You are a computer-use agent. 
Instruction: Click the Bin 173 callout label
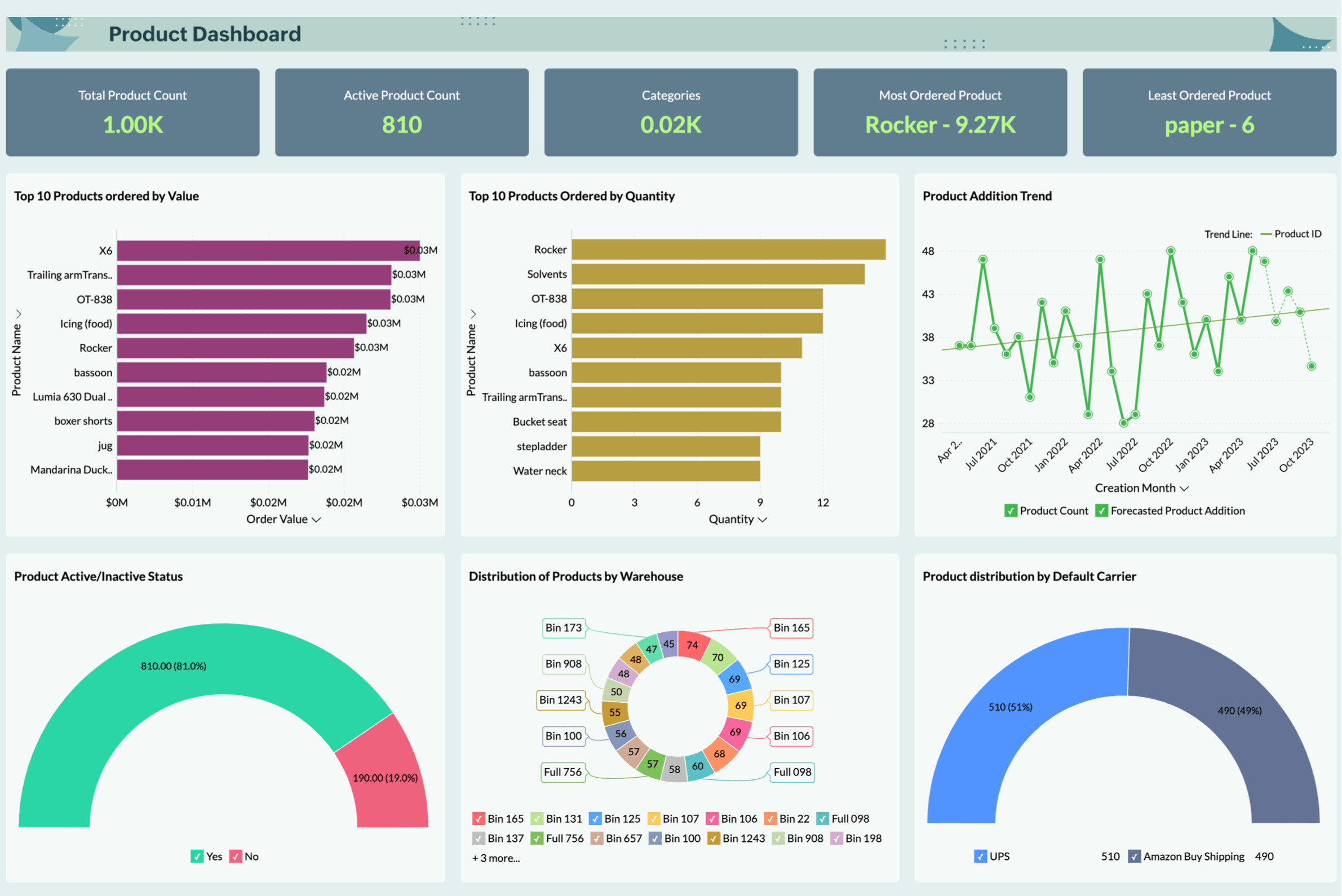(x=564, y=627)
